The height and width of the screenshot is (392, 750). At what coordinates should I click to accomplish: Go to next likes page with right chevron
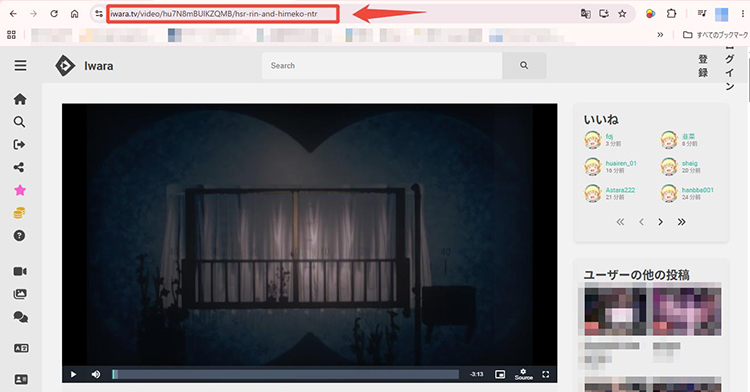tap(661, 222)
